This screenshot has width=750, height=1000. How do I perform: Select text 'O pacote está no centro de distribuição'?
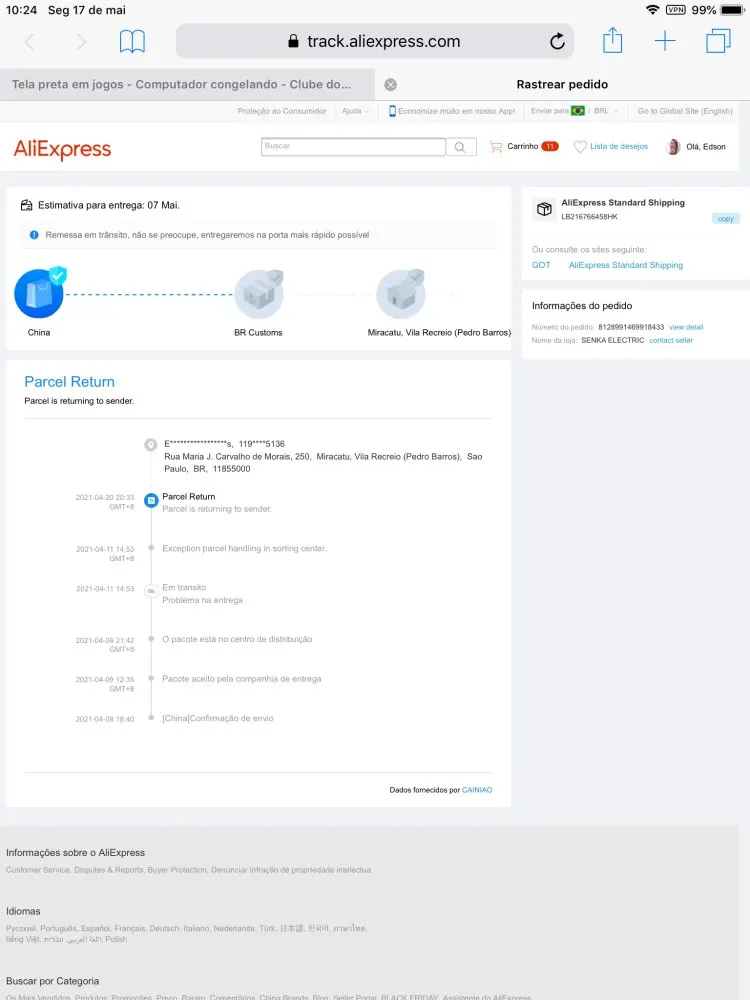click(x=237, y=639)
